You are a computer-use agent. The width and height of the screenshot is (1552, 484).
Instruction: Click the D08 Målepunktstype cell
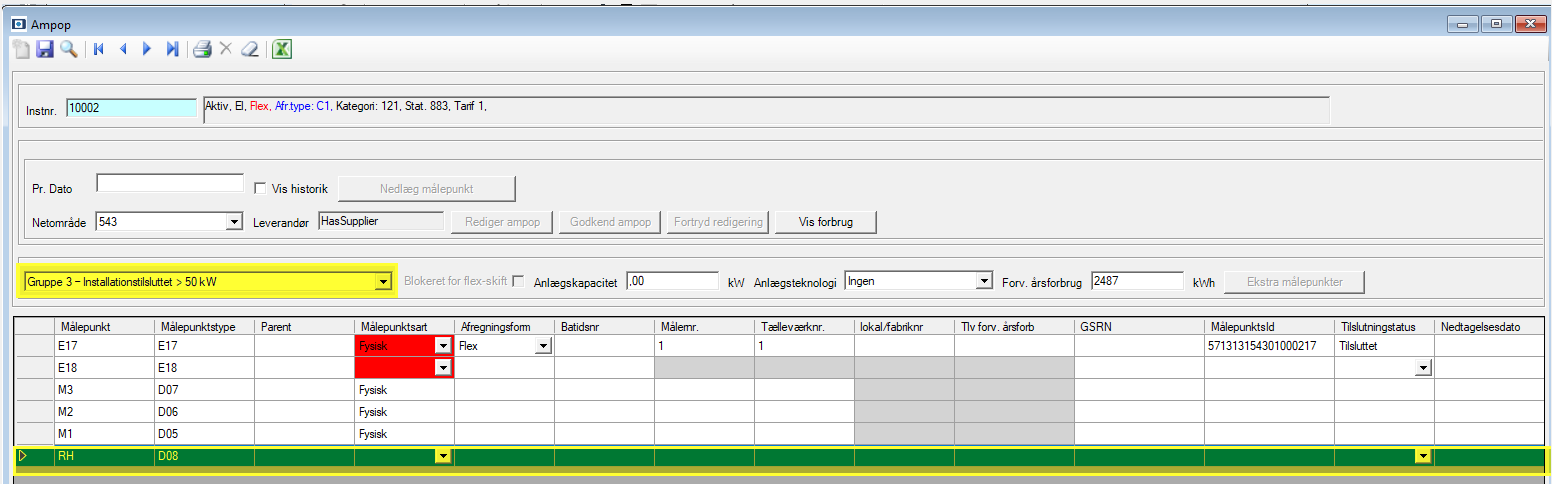[204, 456]
